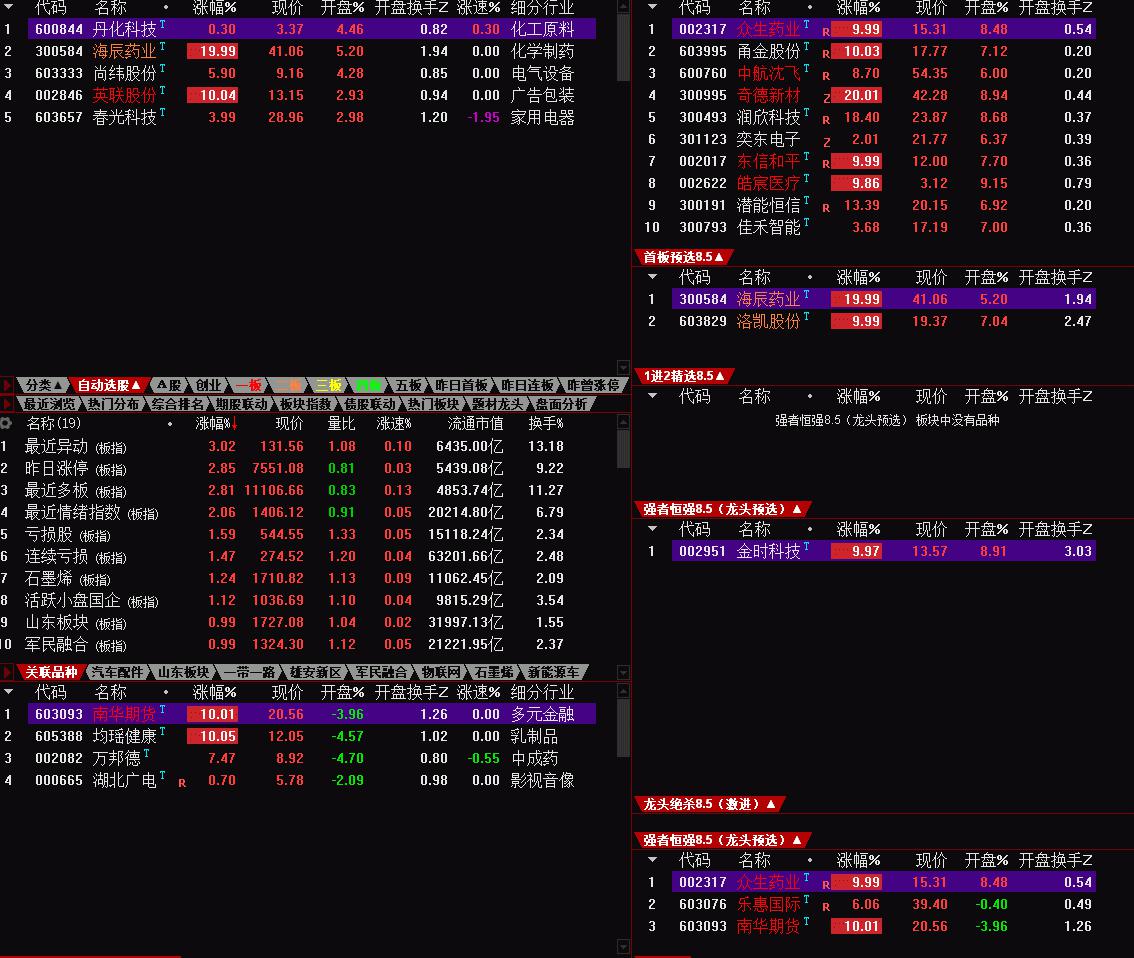Open header triangle of table listing 乐惠国际
This screenshot has width=1134, height=958.
(x=652, y=860)
